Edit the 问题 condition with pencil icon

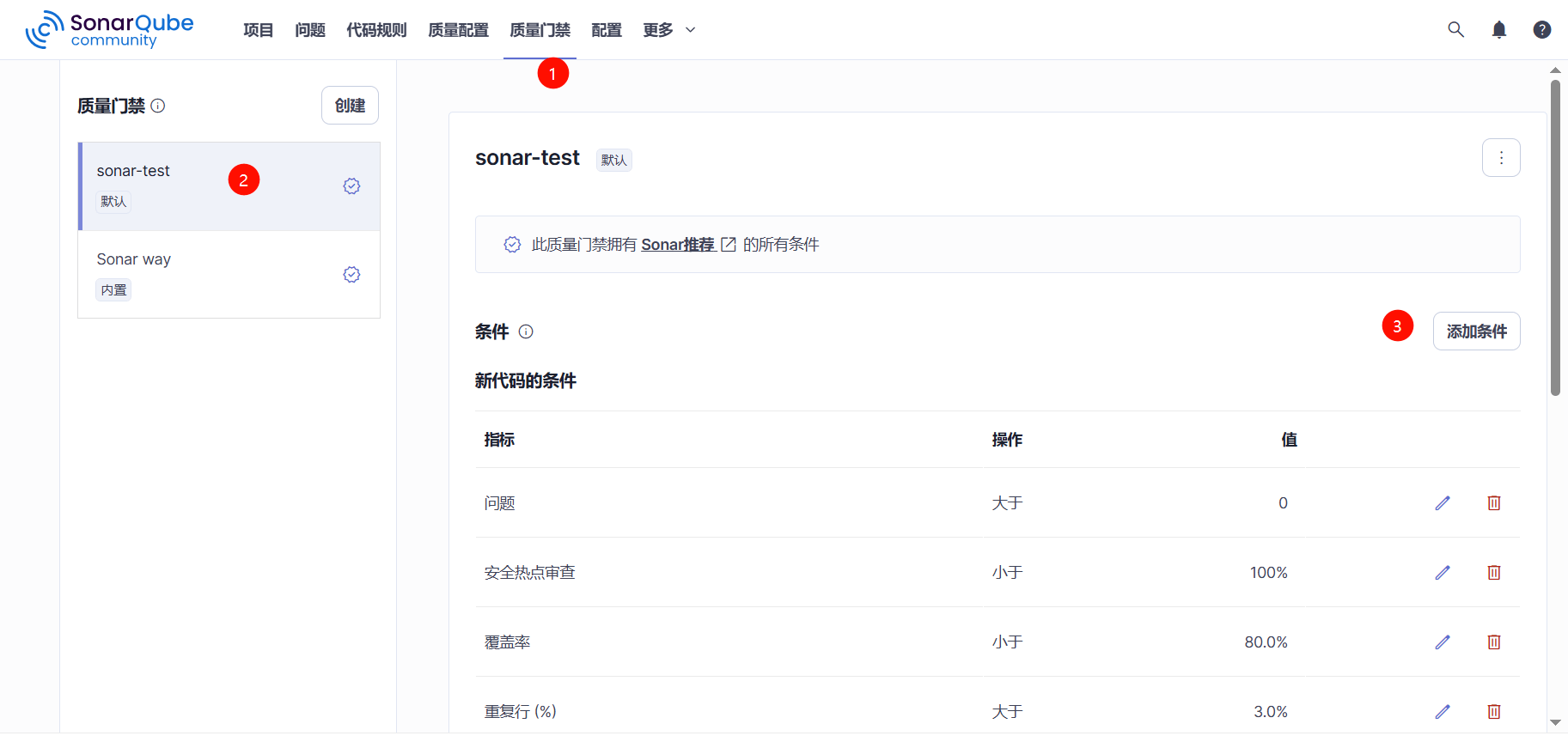(1442, 503)
